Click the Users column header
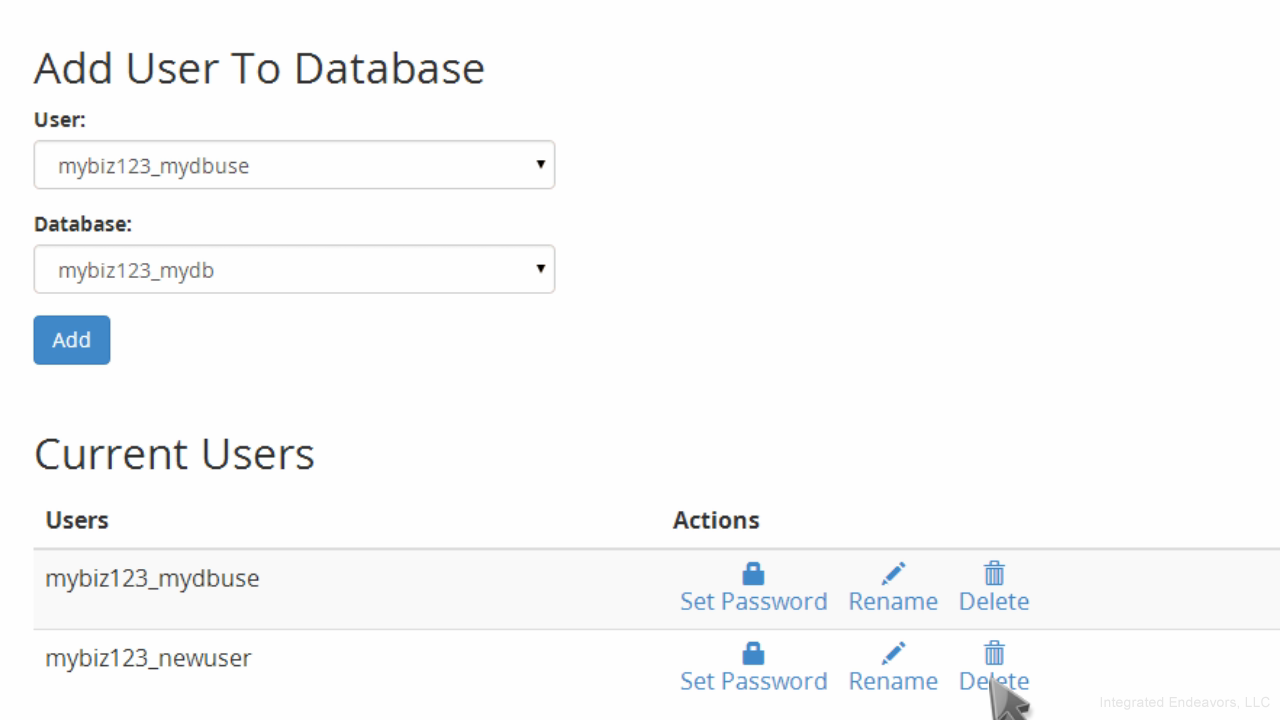 pyautogui.click(x=77, y=520)
